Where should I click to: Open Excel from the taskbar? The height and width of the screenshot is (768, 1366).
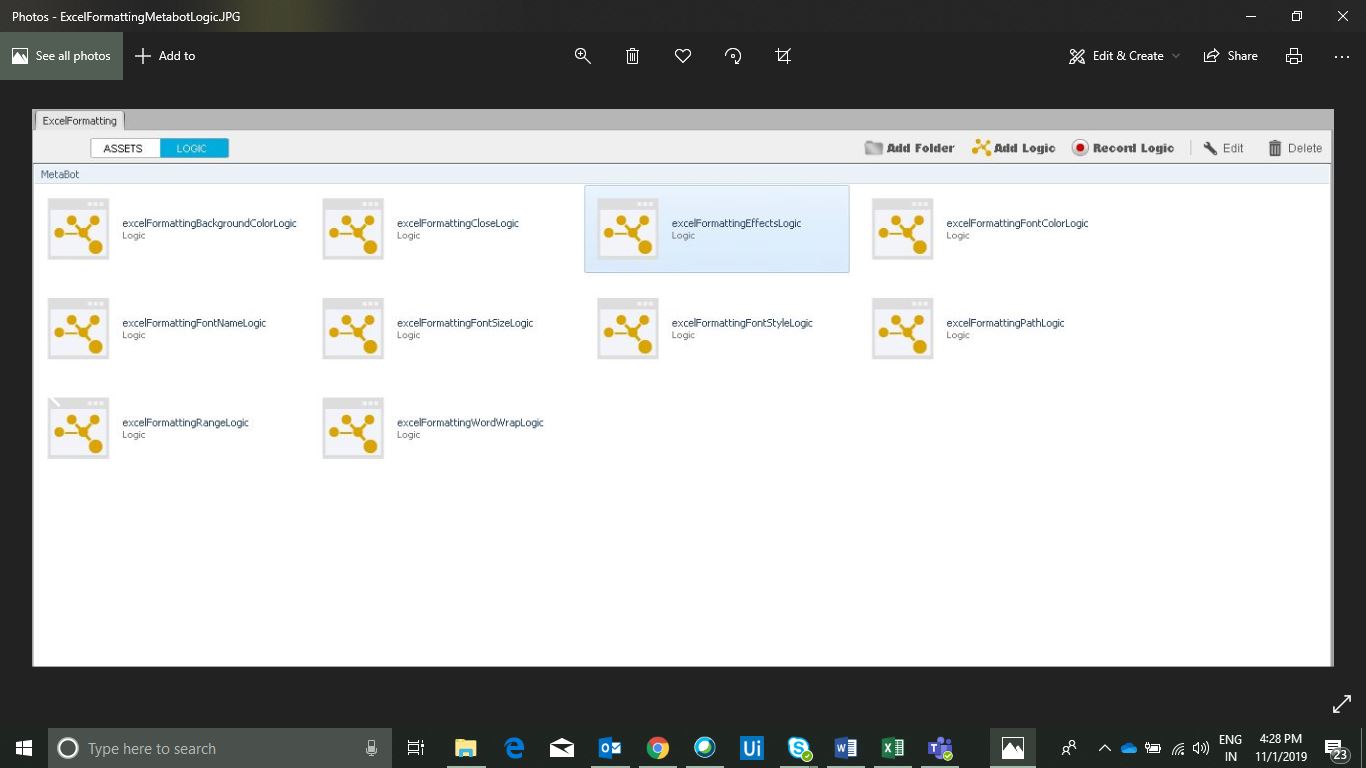(893, 748)
